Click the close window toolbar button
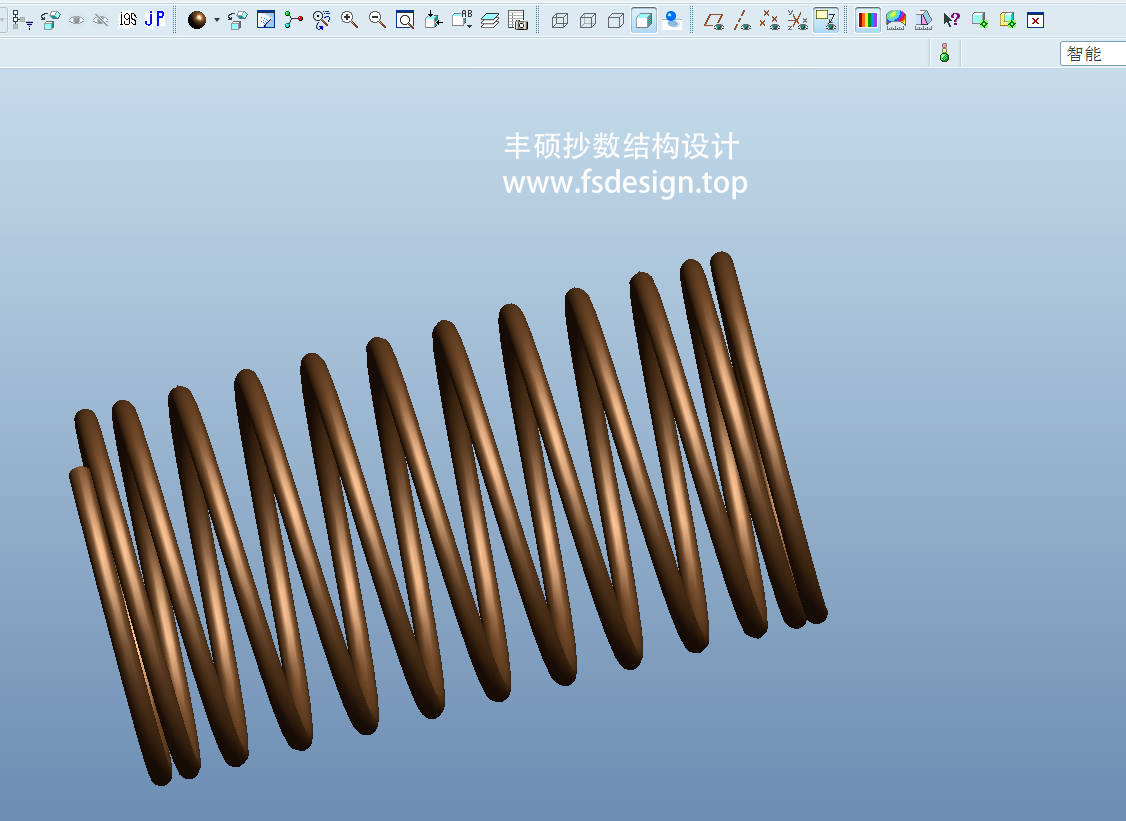Screen dimensions: 1126x821 click(x=1035, y=19)
